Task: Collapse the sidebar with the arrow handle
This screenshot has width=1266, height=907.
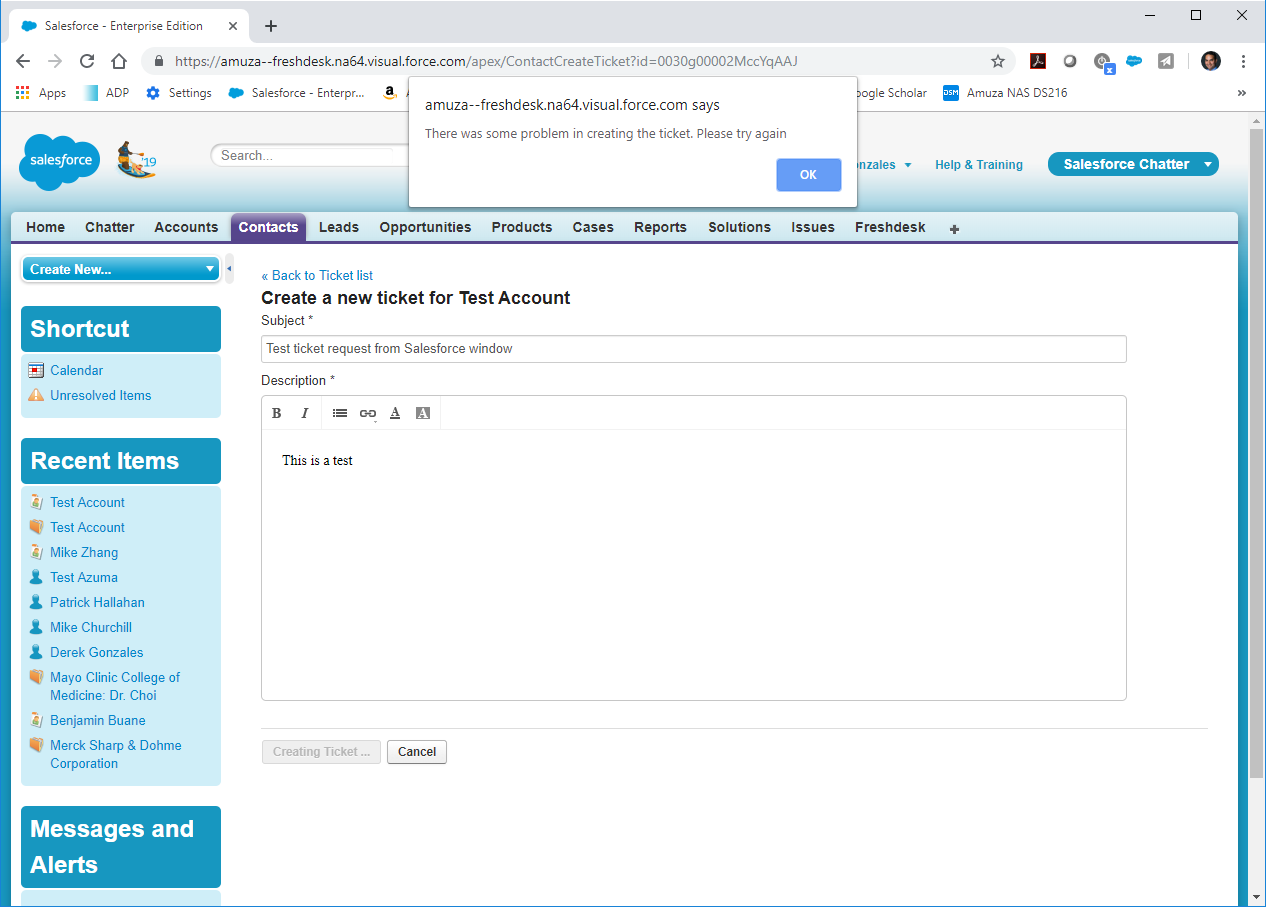Action: coord(229,269)
